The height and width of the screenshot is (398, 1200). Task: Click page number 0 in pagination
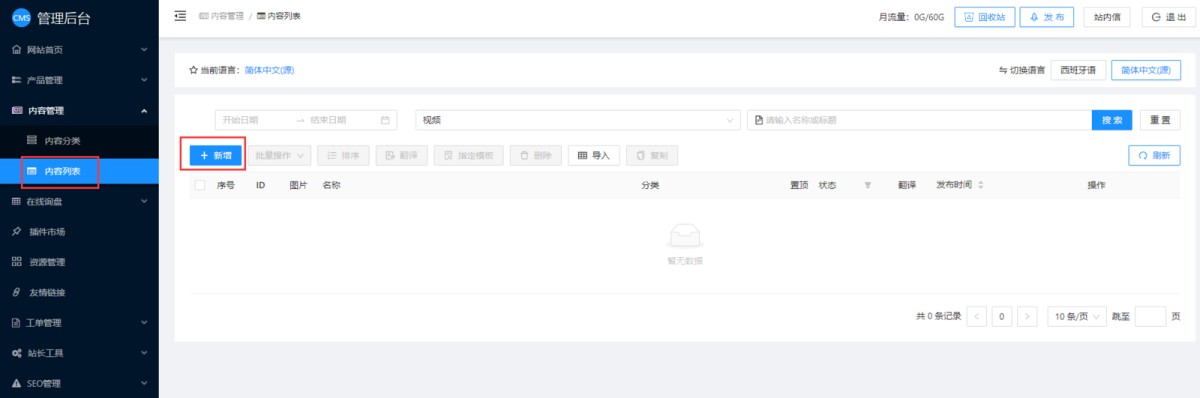click(1002, 316)
